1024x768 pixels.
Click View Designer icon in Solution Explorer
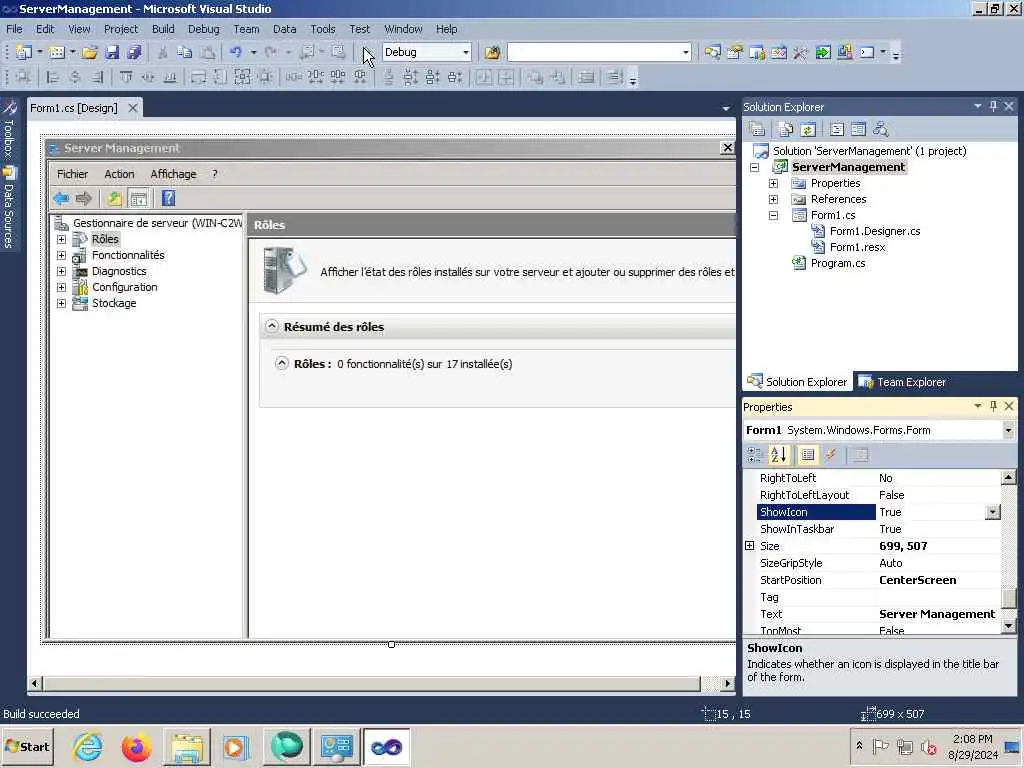point(859,129)
